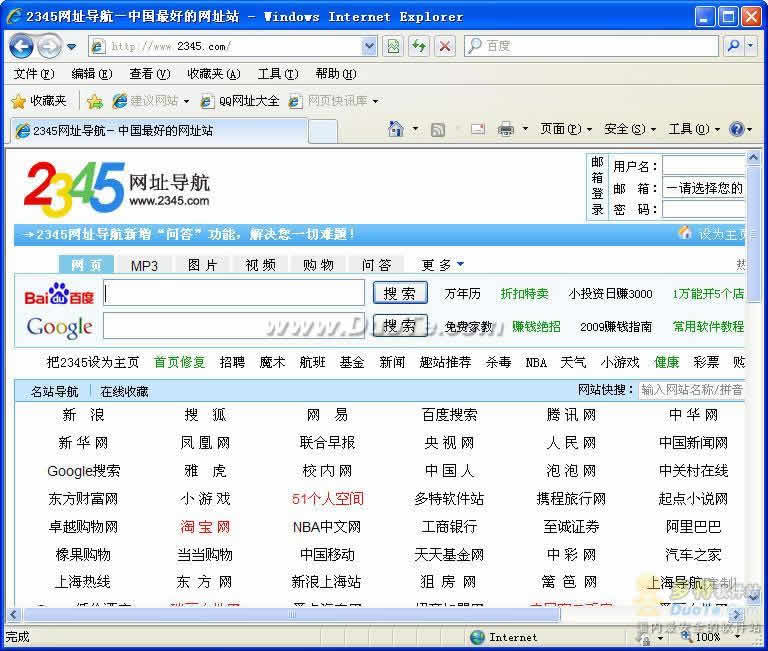Click the browser Back arrow button
Screen dimensions: 768x651
point(21,47)
